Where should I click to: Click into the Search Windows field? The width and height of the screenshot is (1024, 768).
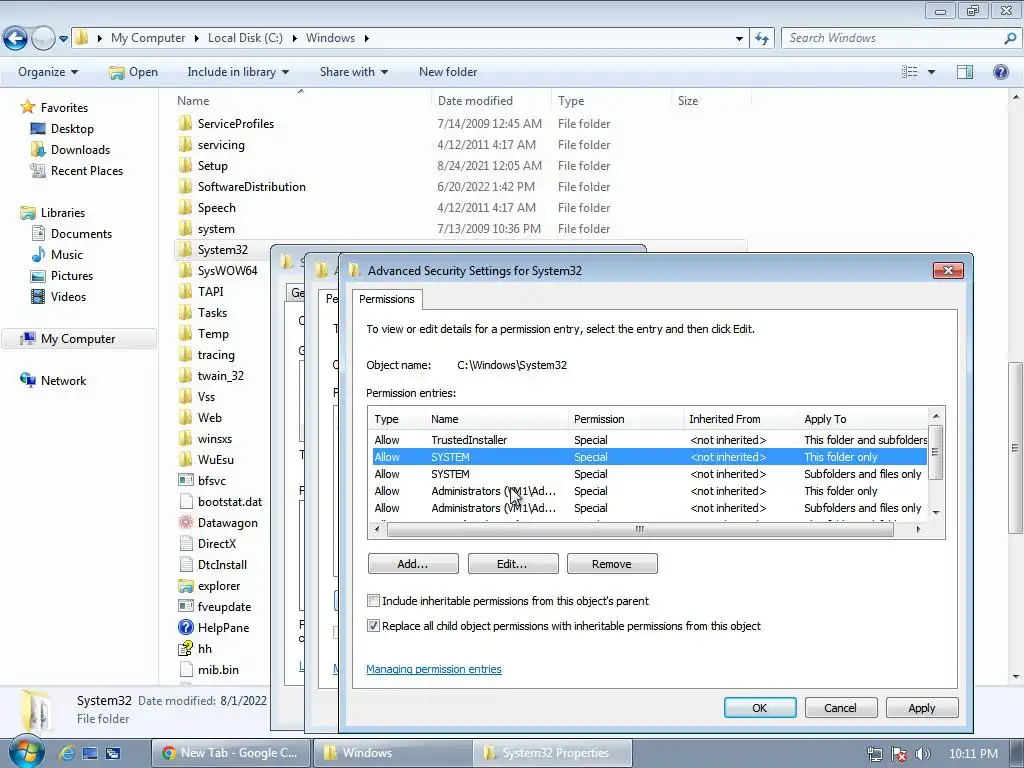893,38
